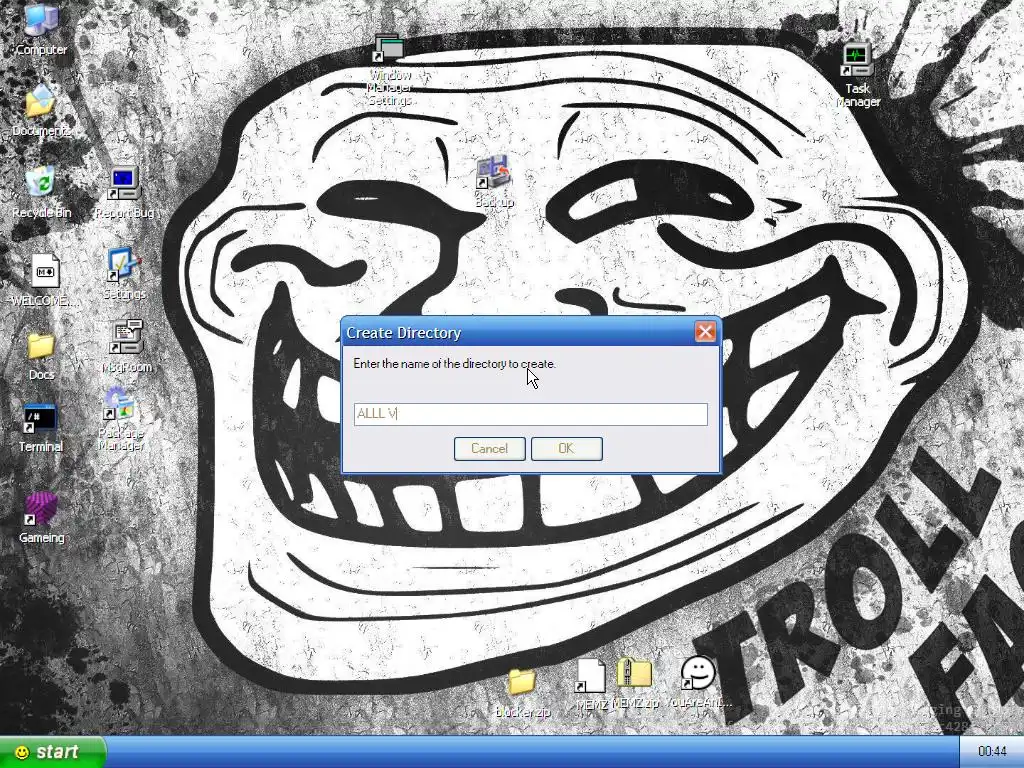Screen dimensions: 1024x768
Task: Click Cancel in Create Directory dialog
Action: tap(489, 449)
